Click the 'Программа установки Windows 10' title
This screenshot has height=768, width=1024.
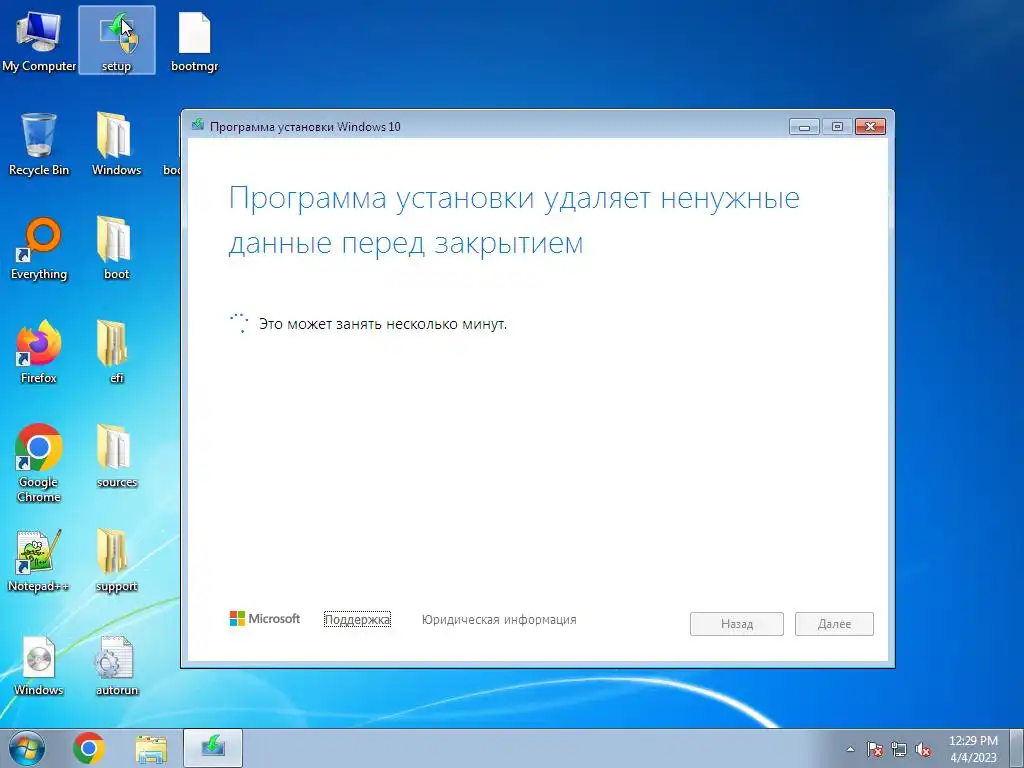click(305, 127)
